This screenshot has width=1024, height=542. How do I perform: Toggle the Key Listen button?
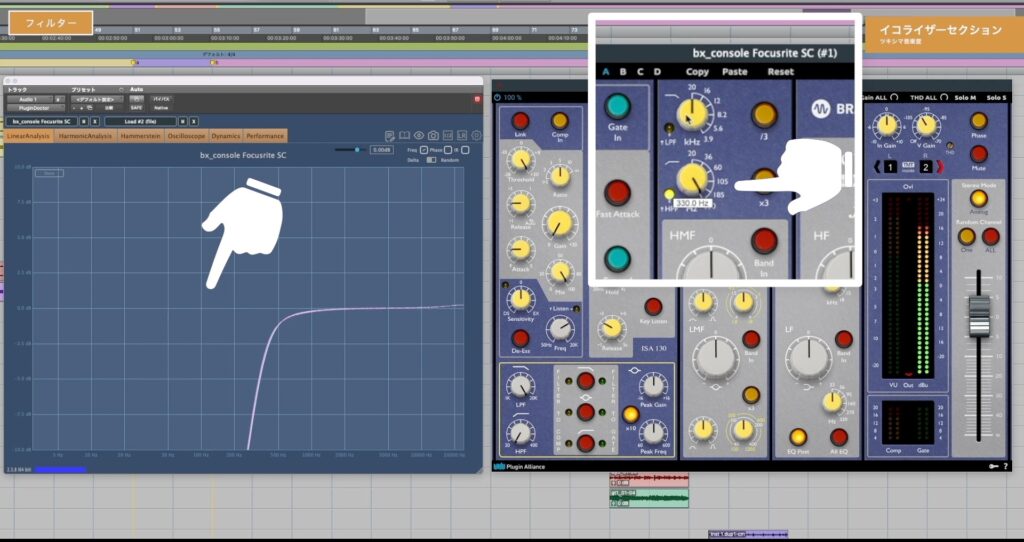pos(653,306)
